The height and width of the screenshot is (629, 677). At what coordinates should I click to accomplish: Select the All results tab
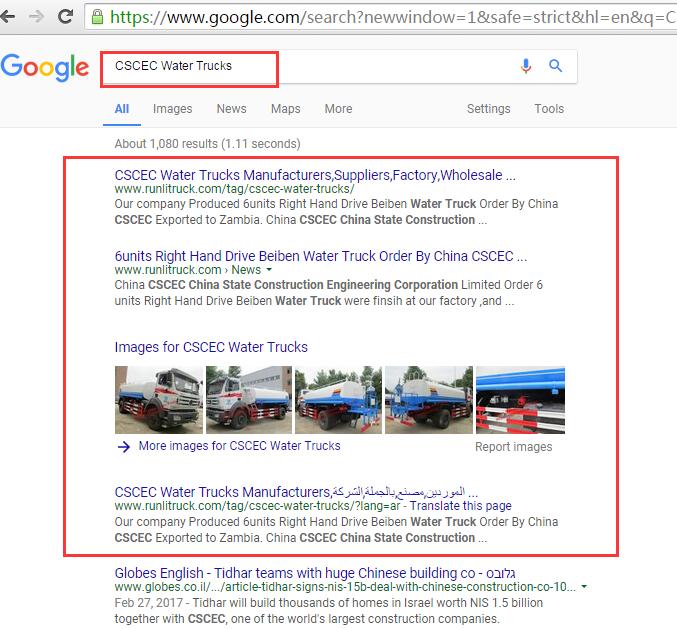point(122,109)
